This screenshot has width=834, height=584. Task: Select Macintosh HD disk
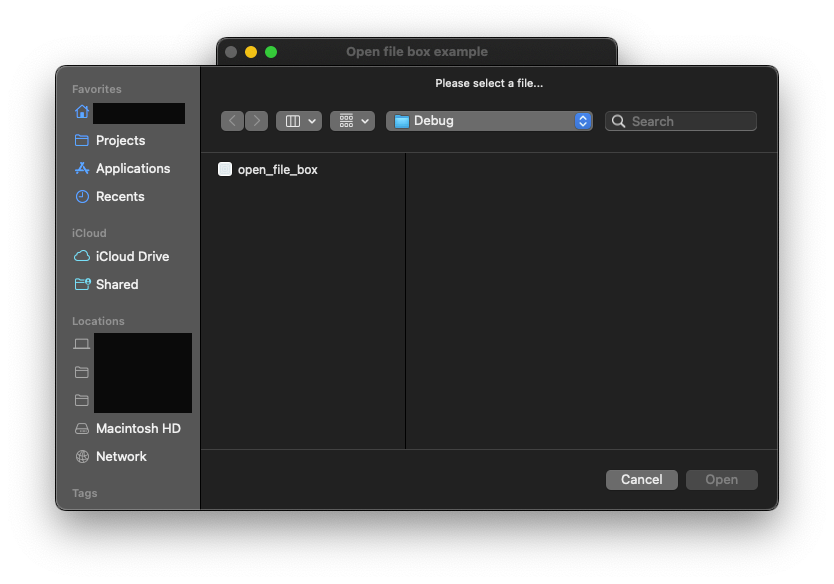coord(137,429)
